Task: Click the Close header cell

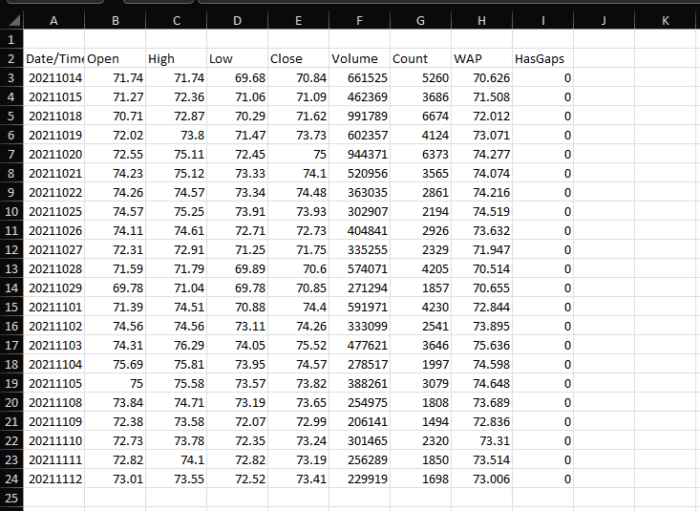Action: (x=298, y=58)
